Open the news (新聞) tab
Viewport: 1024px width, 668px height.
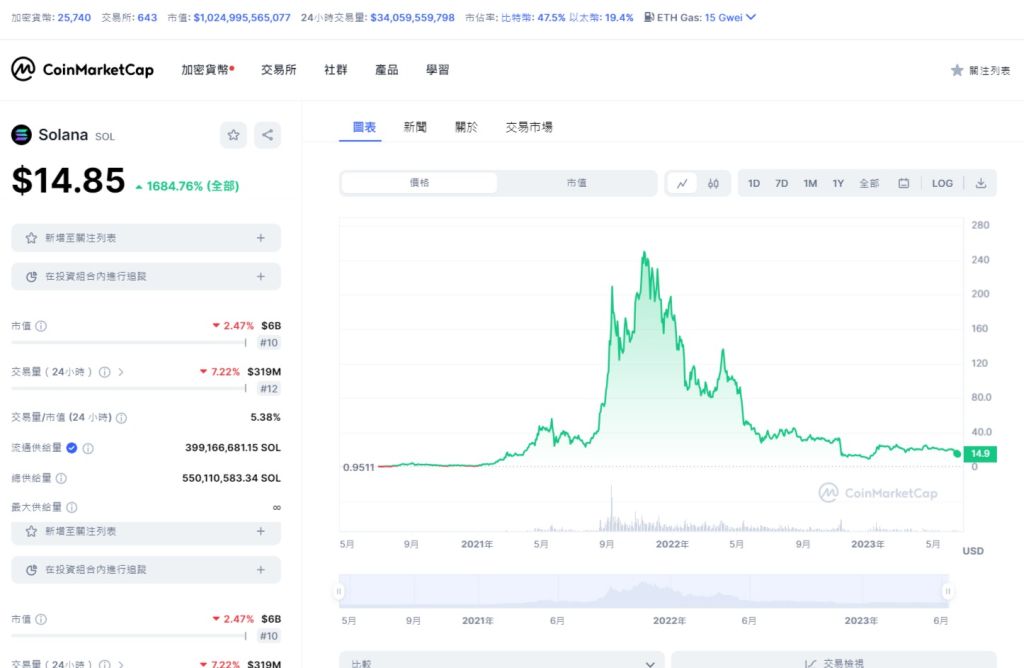click(415, 127)
